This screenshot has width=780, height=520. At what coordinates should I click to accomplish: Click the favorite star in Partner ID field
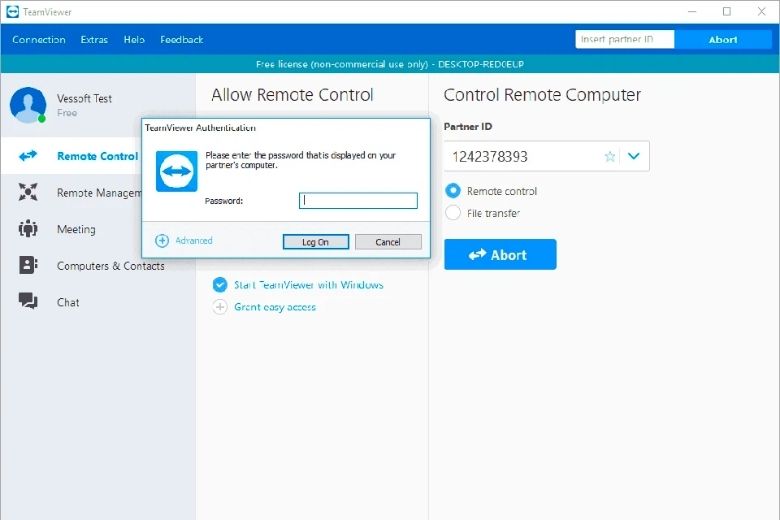tap(610, 157)
